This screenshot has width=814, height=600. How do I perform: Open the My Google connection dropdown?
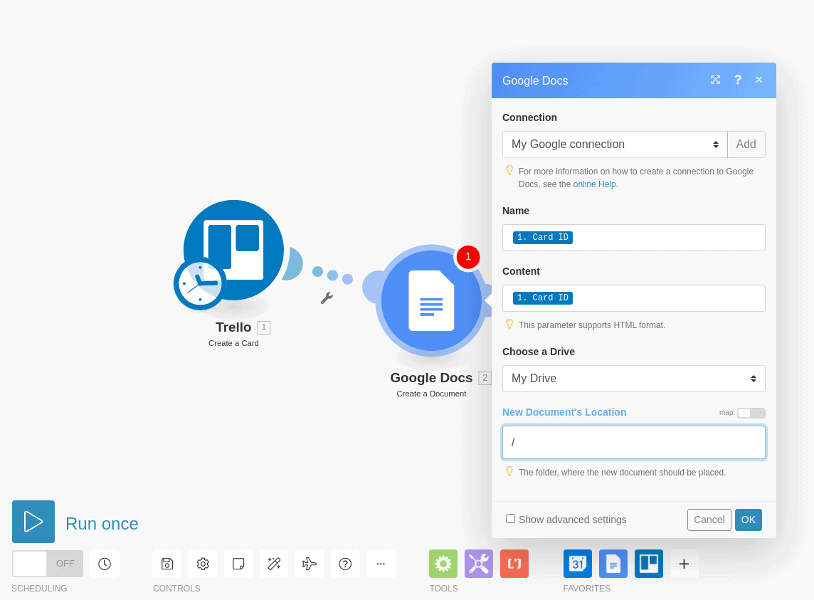(615, 144)
